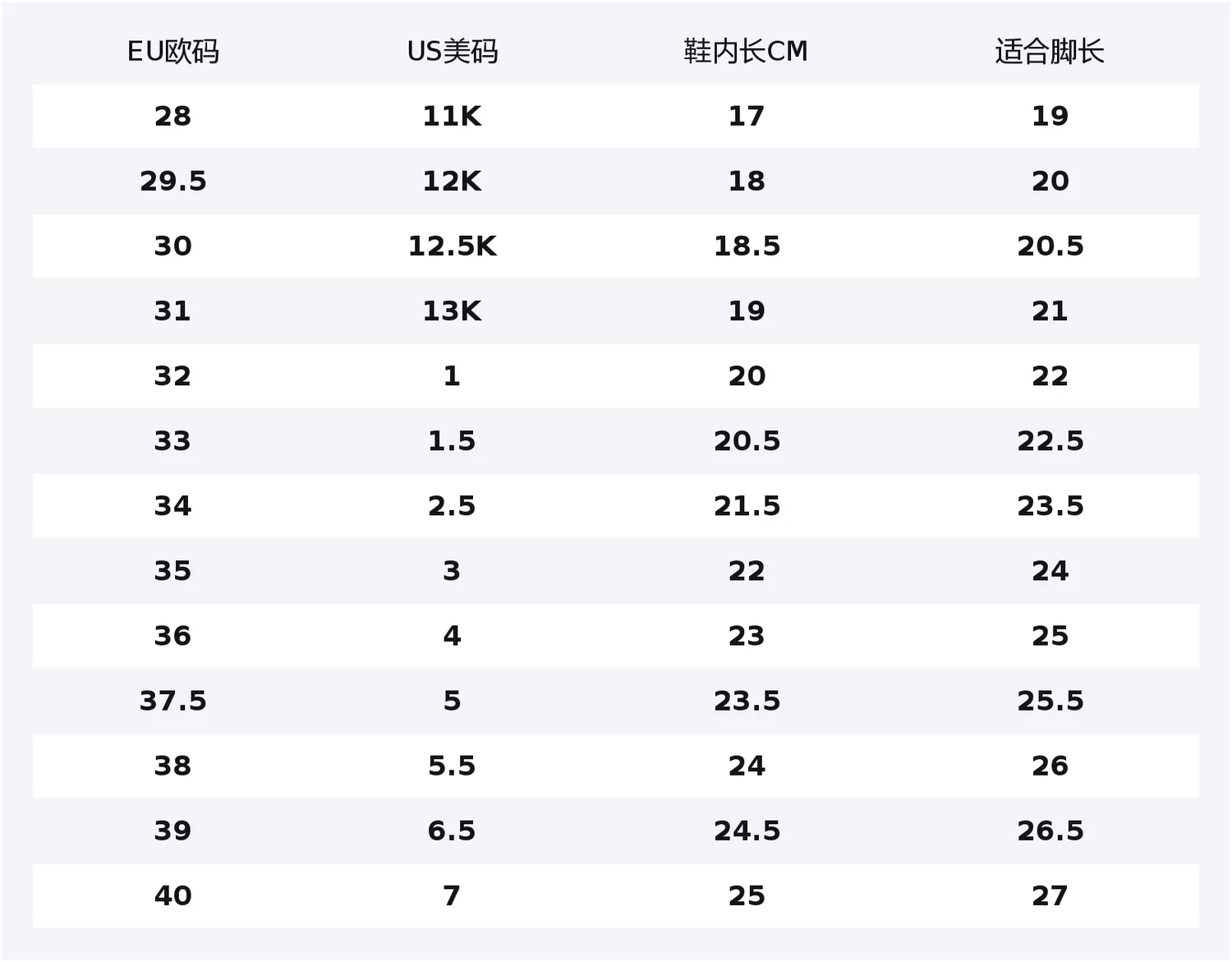This screenshot has width=1232, height=962.
Task: Select EU size 35 cell
Action: click(x=173, y=571)
